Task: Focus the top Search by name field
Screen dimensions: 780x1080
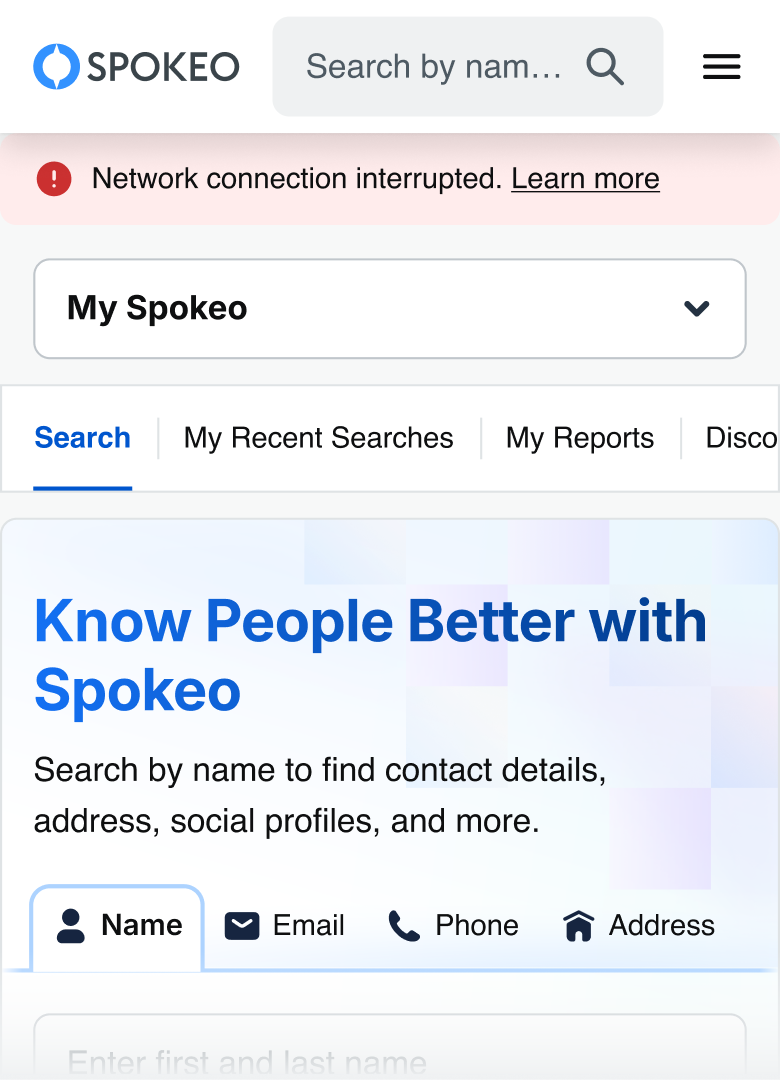Action: [x=433, y=67]
